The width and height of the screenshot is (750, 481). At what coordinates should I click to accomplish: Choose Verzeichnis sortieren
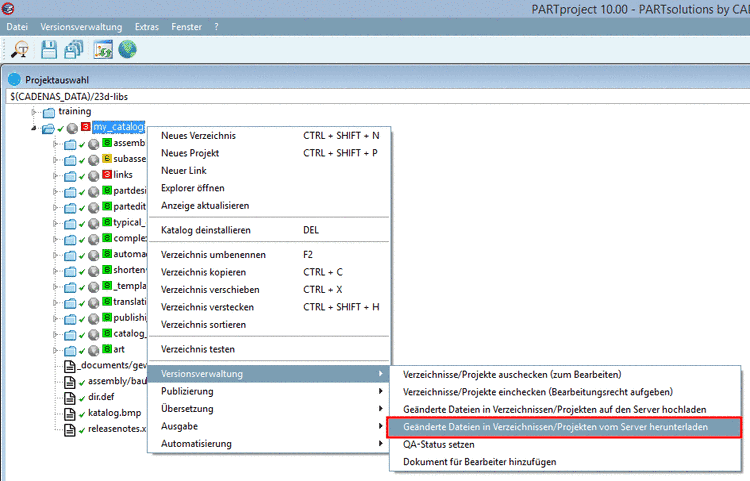coord(269,325)
